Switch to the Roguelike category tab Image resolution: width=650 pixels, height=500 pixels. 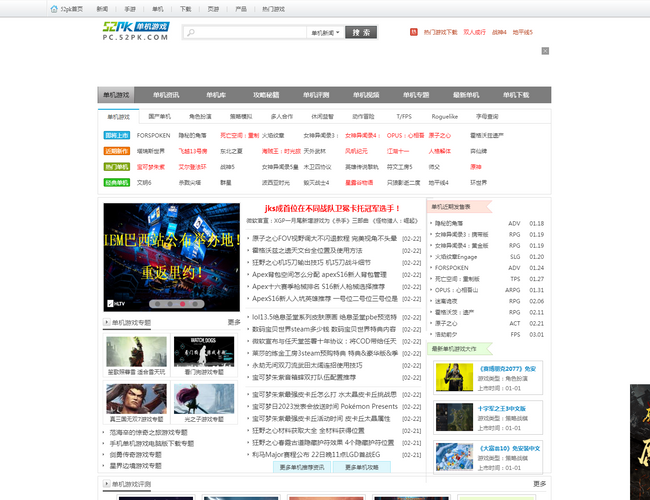coord(445,117)
